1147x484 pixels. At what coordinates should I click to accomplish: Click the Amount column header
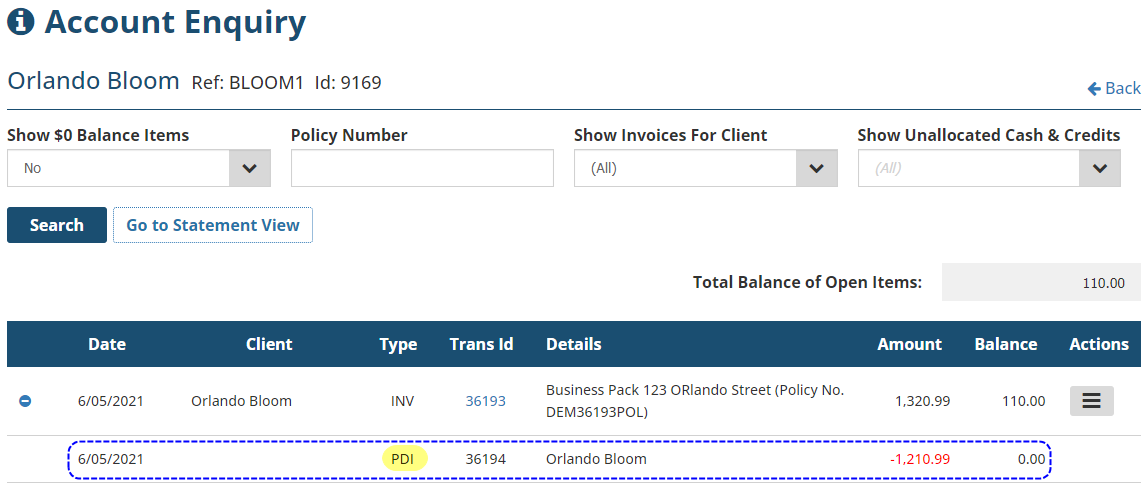[909, 344]
